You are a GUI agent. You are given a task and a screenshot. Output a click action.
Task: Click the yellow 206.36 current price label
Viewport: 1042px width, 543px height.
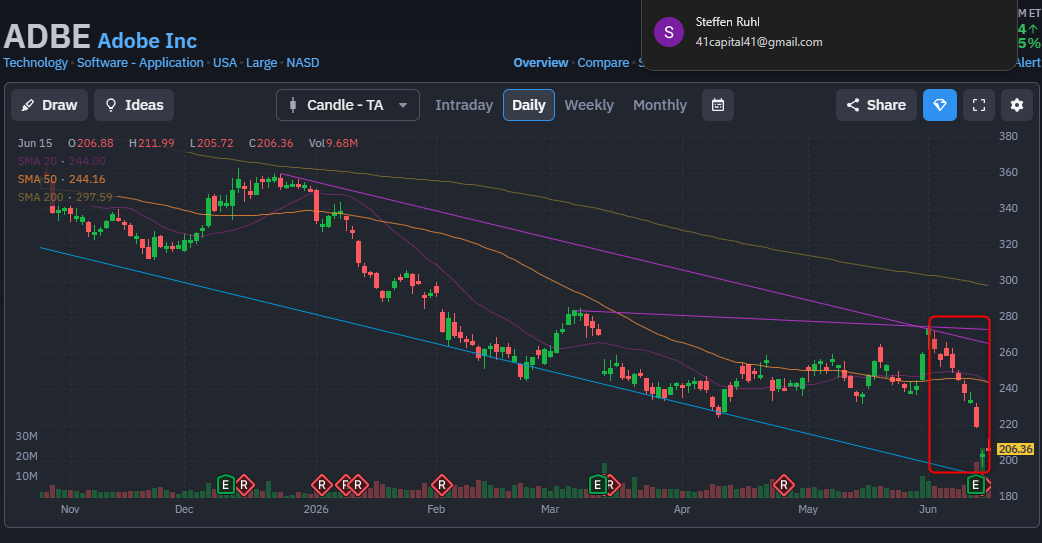1015,449
